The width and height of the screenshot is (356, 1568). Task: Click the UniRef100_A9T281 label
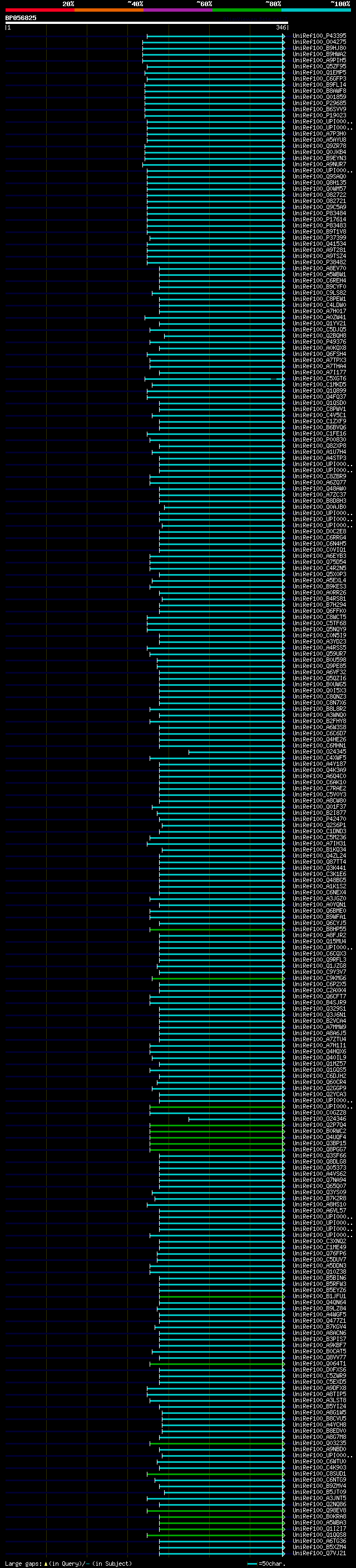pyautogui.click(x=319, y=250)
